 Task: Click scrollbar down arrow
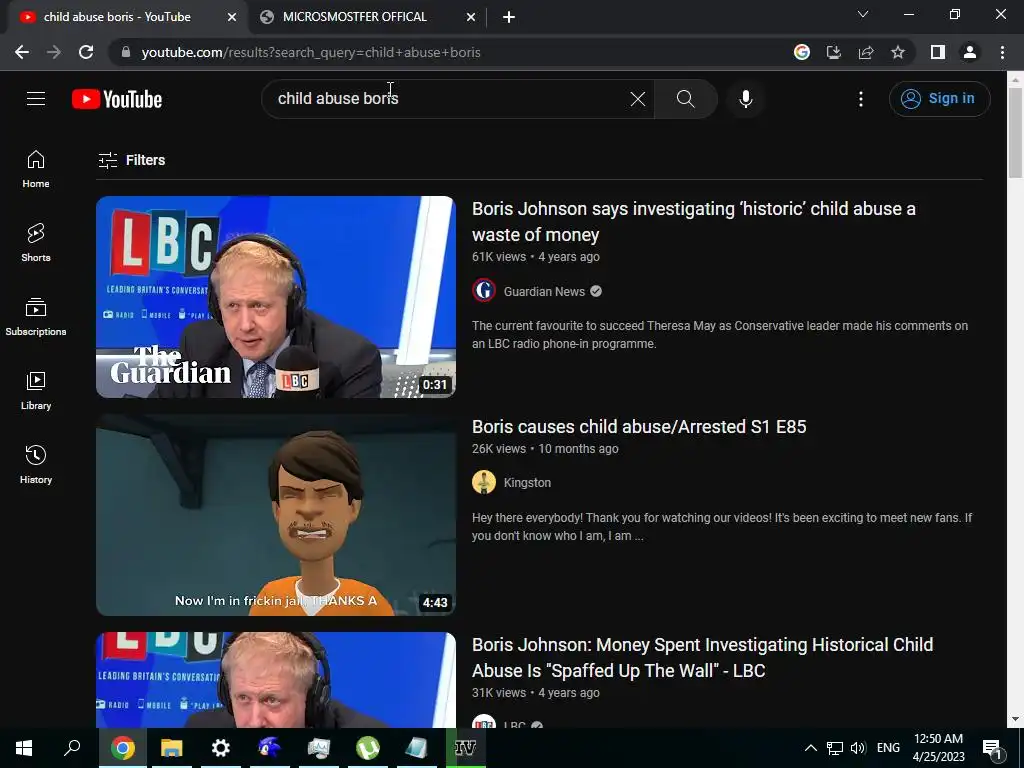(x=1016, y=720)
